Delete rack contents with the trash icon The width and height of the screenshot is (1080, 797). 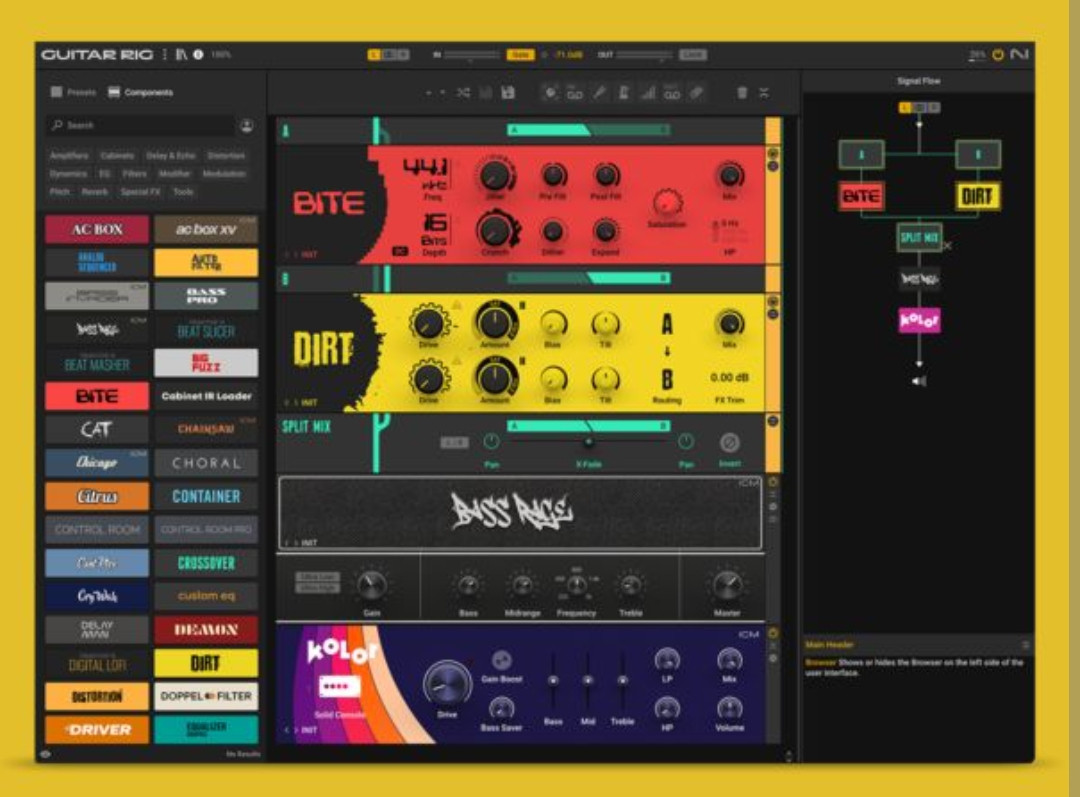[742, 93]
